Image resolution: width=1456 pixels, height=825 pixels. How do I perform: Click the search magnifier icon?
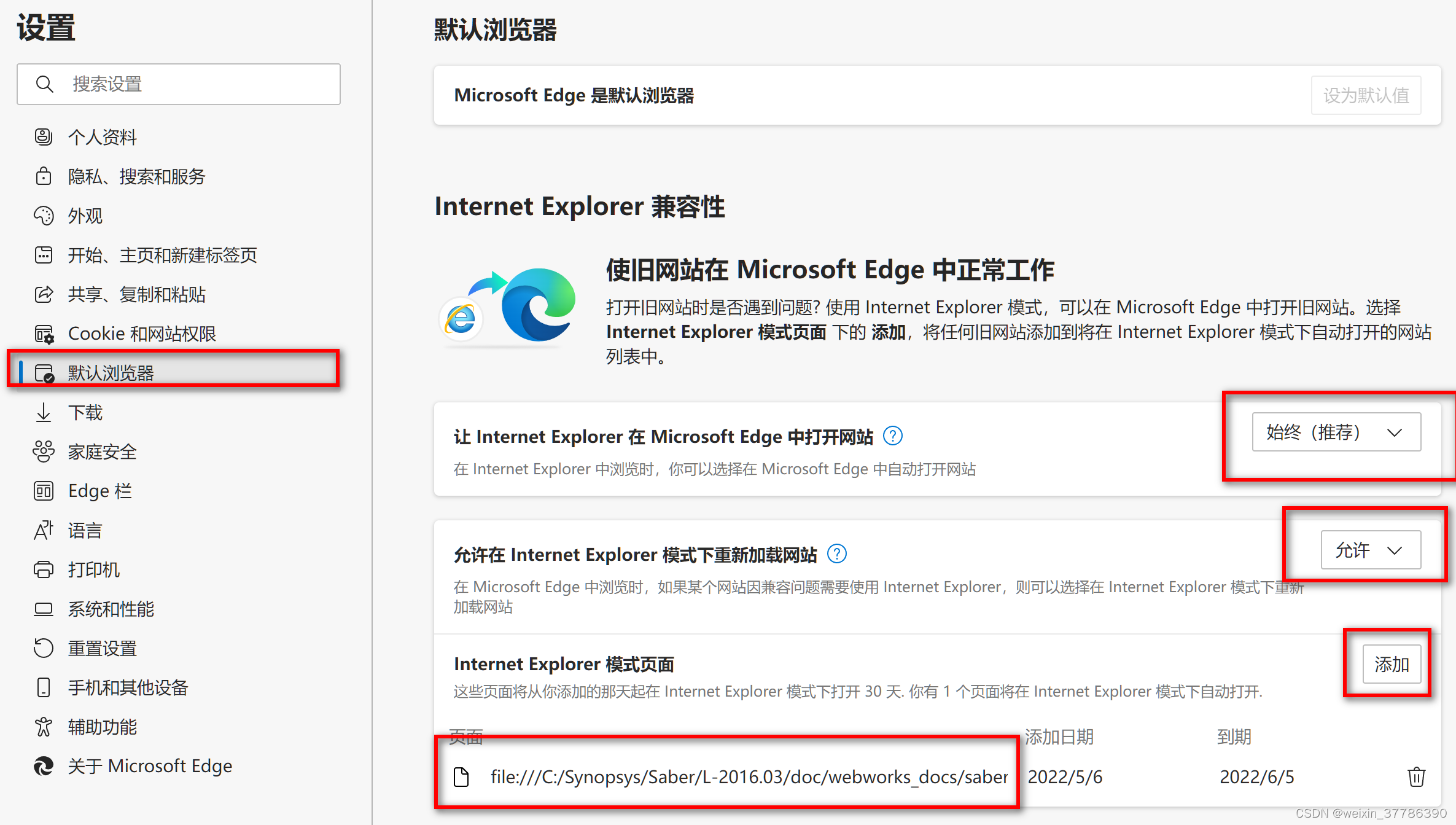coord(44,84)
